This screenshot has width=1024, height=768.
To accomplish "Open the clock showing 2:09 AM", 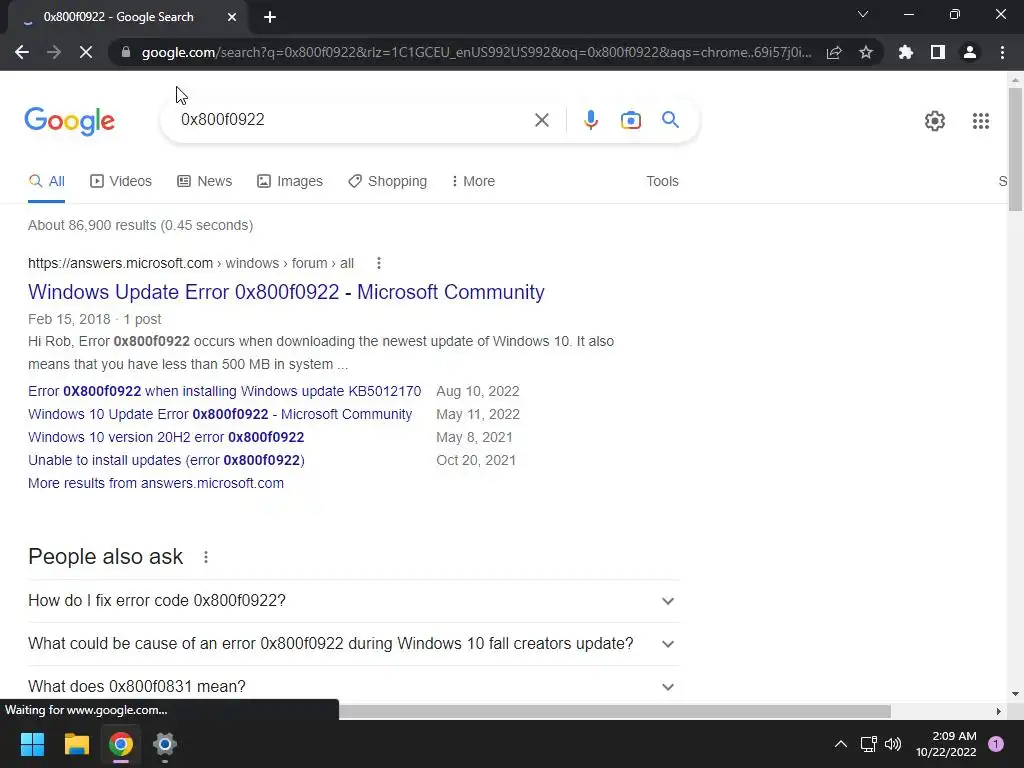I will coord(946,744).
